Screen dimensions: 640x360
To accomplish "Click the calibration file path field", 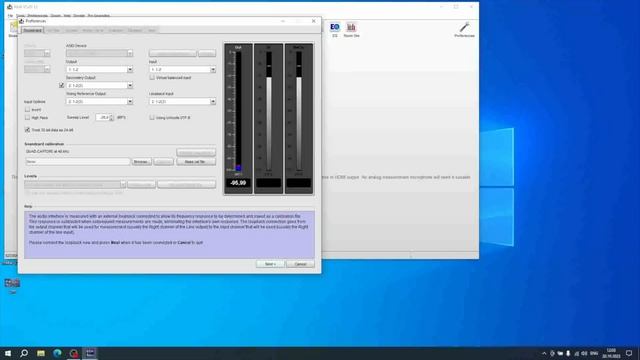I will [x=78, y=162].
